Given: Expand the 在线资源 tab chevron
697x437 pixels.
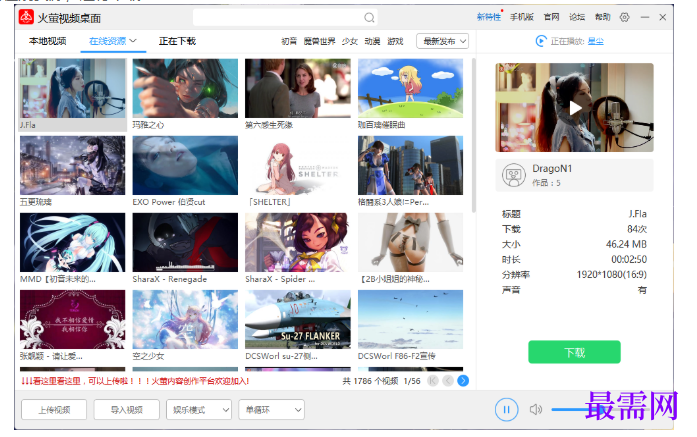Looking at the screenshot, I should pyautogui.click(x=133, y=41).
